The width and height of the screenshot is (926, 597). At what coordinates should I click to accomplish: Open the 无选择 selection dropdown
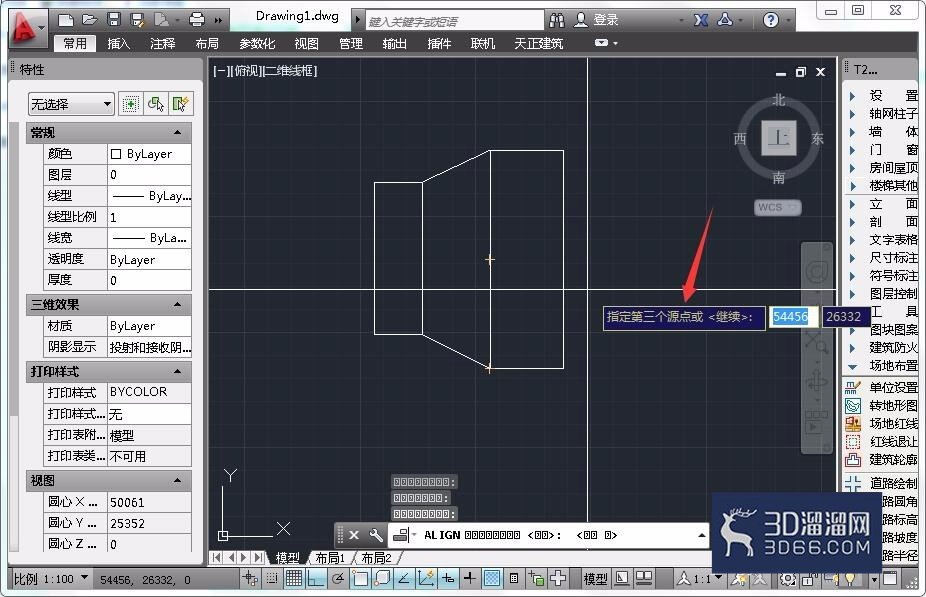[71, 104]
